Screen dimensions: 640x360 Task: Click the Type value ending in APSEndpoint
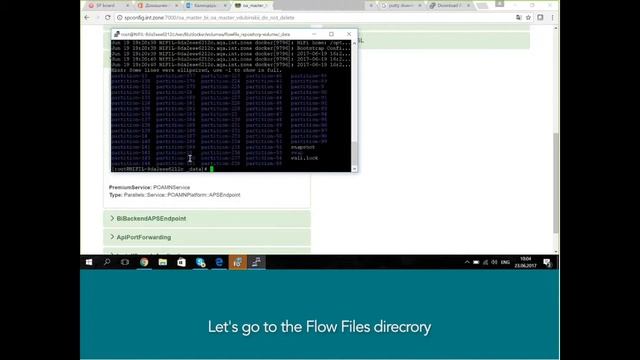pos(182,195)
